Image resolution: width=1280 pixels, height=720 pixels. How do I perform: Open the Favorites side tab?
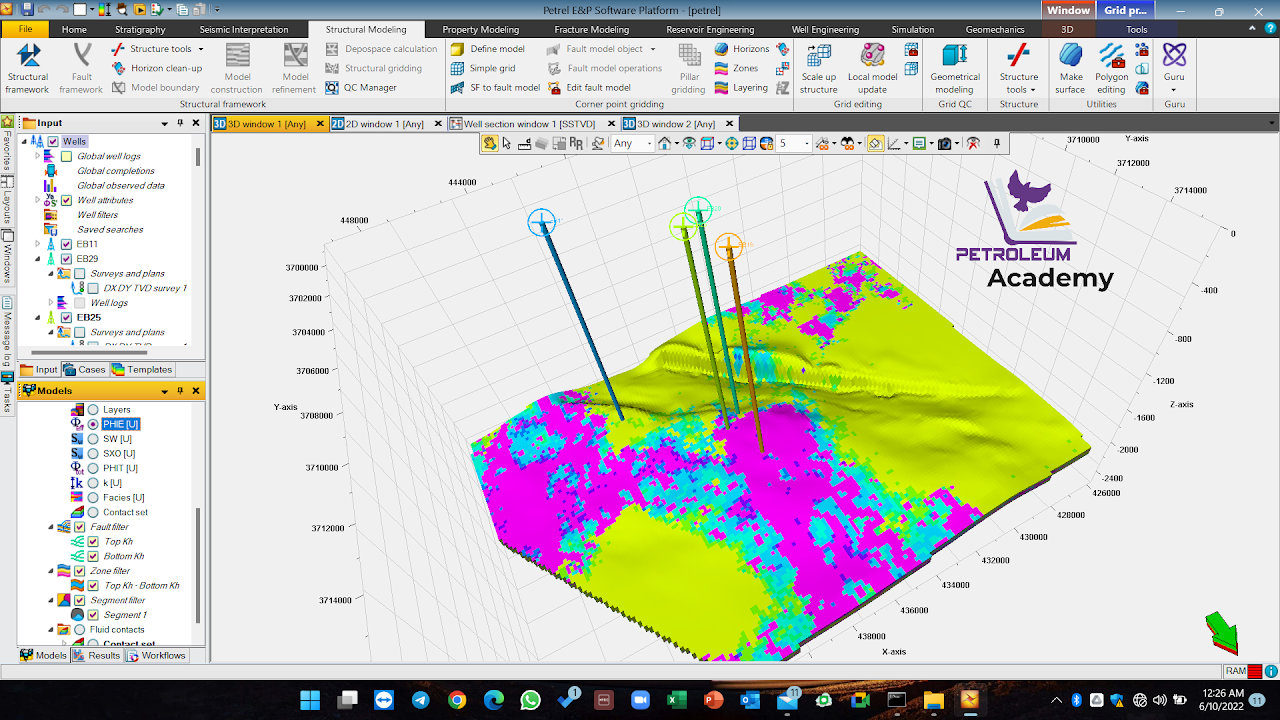(7, 144)
